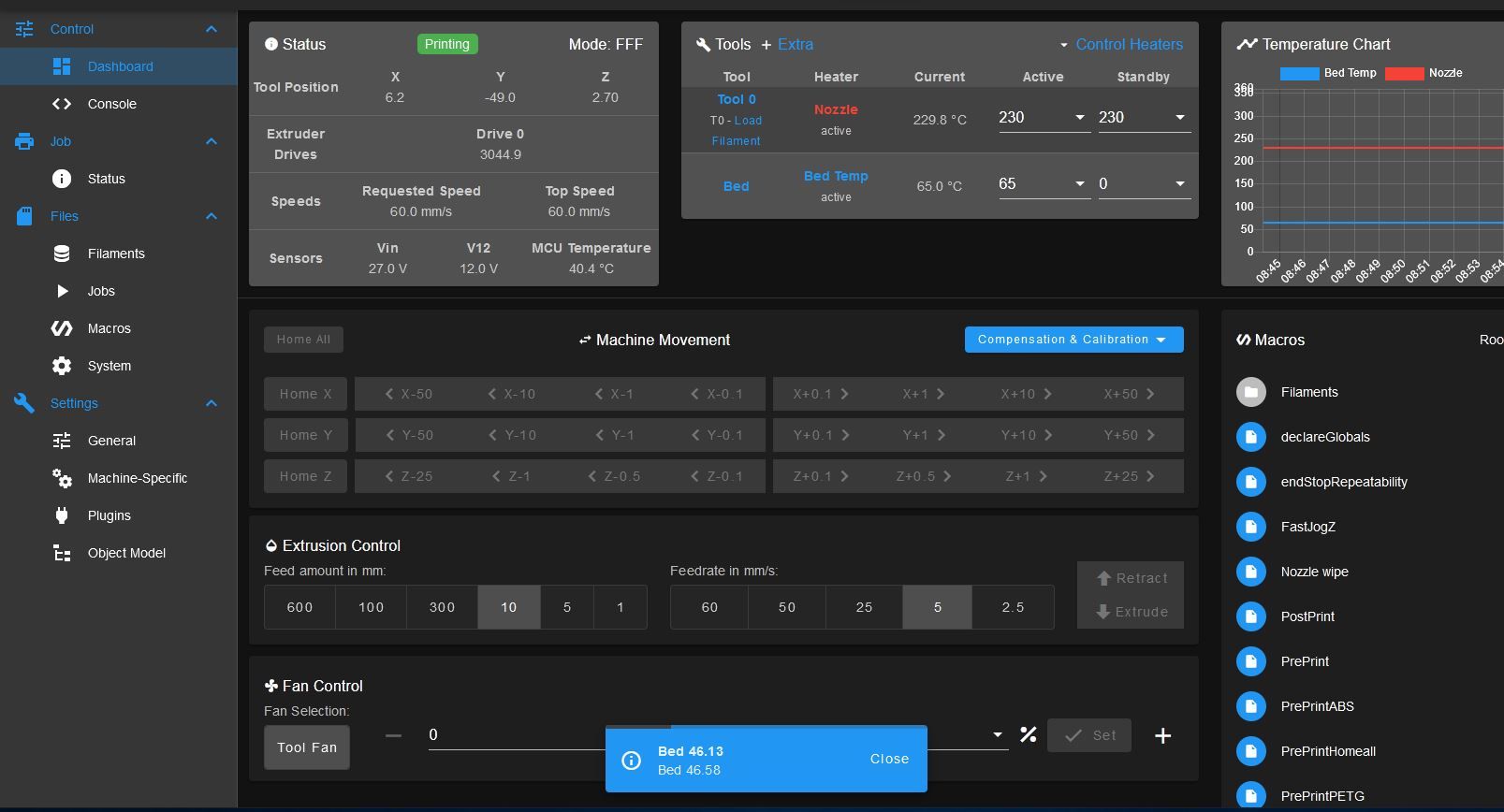Click the Plugins plug icon
Screen dimensions: 1504x812
click(x=62, y=515)
